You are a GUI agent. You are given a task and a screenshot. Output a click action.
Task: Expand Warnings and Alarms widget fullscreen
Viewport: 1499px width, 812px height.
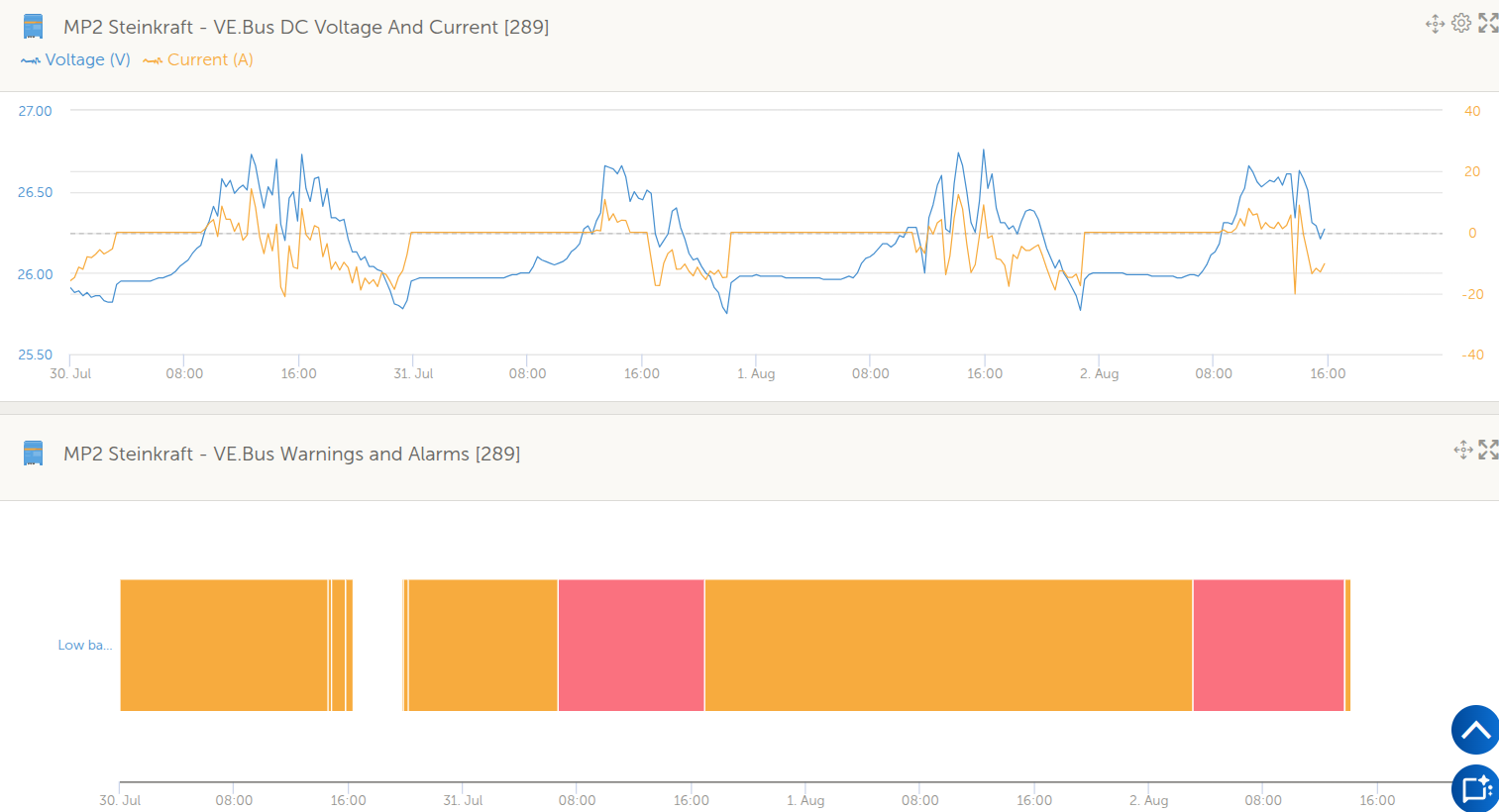coord(1488,450)
